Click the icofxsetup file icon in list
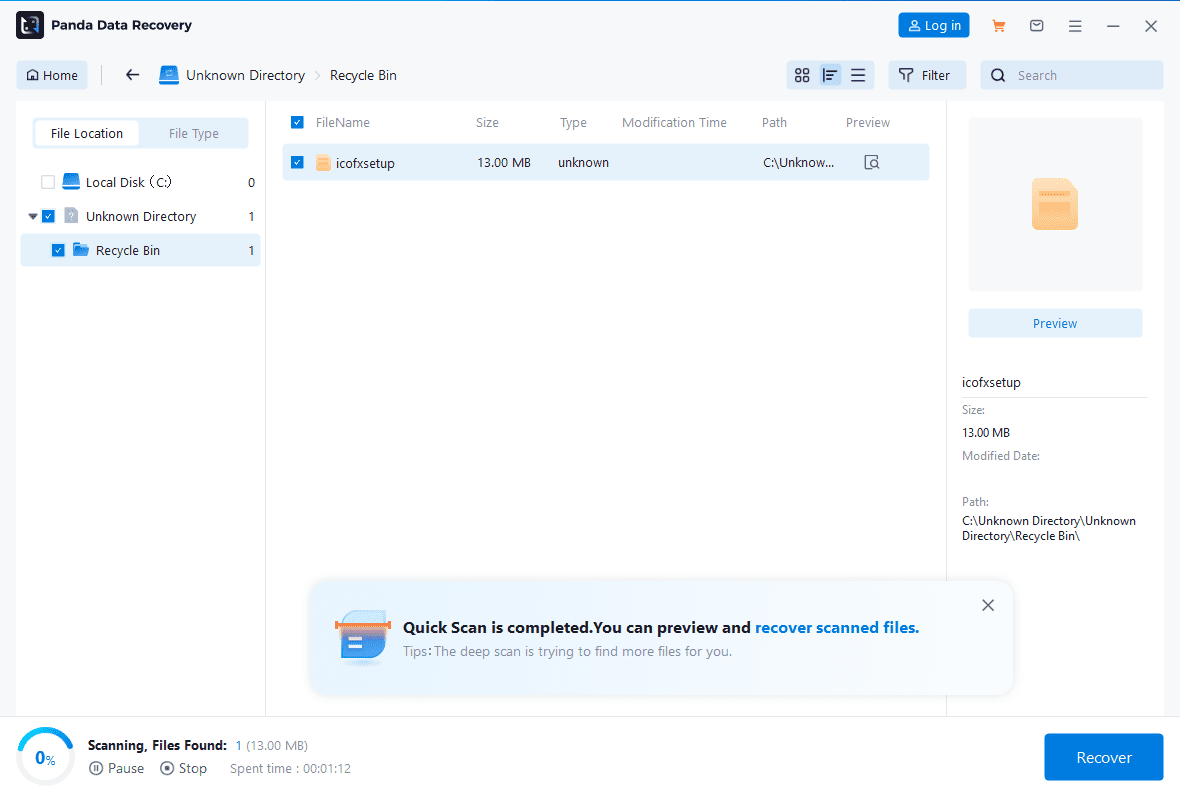 324,162
